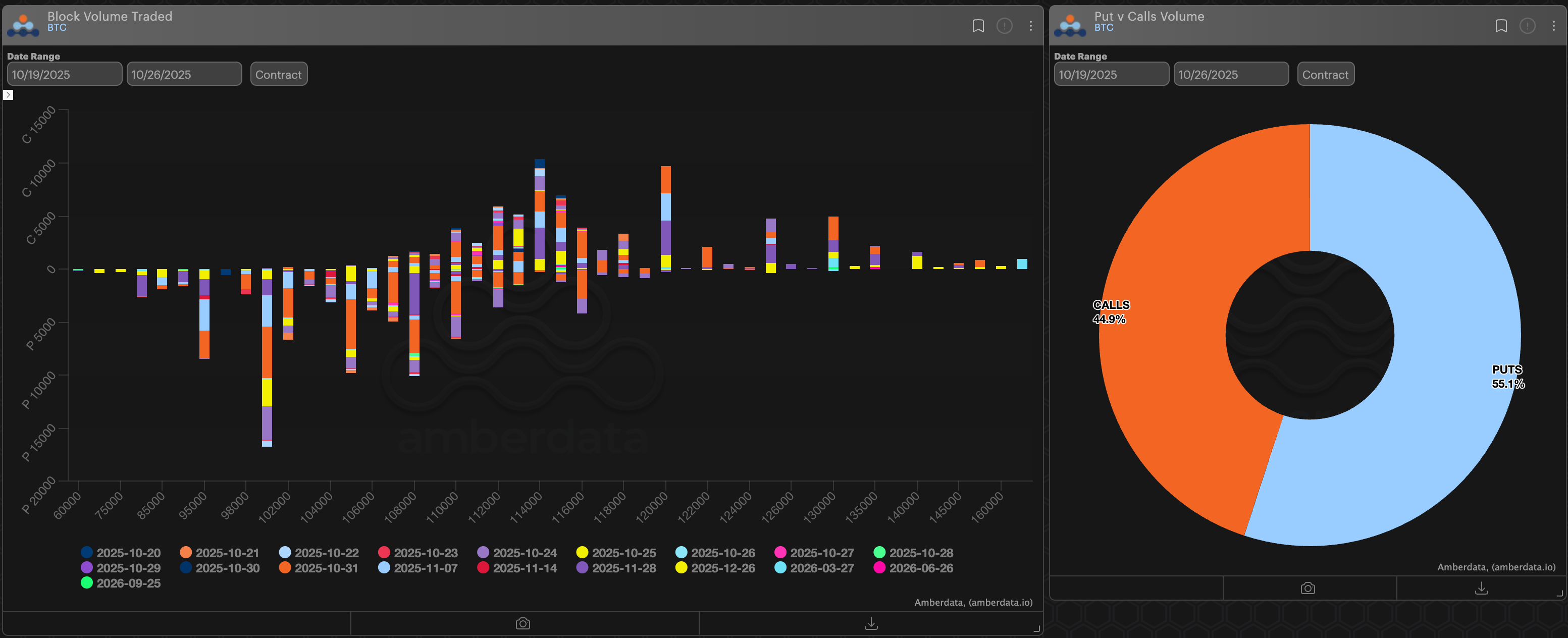The width and height of the screenshot is (1568, 638).
Task: Click info icon on Block Volume Traded
Action: coord(1004,26)
